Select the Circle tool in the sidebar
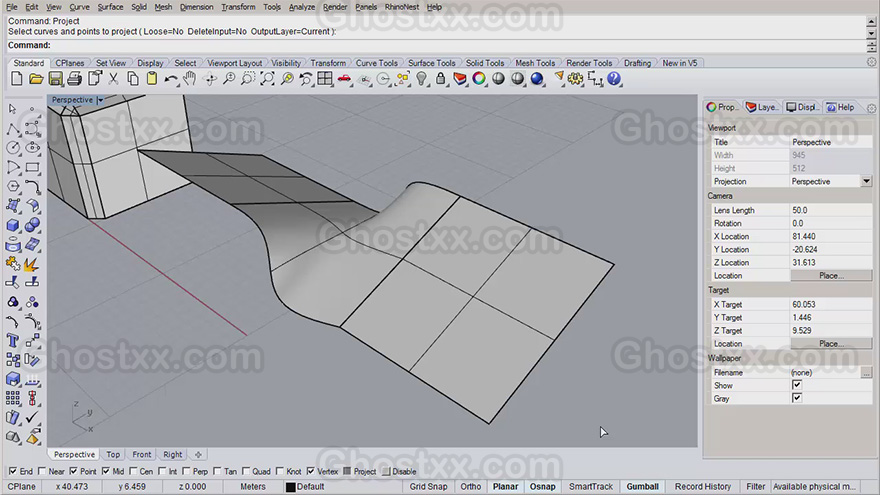Viewport: 880px width, 495px height. 12,148
